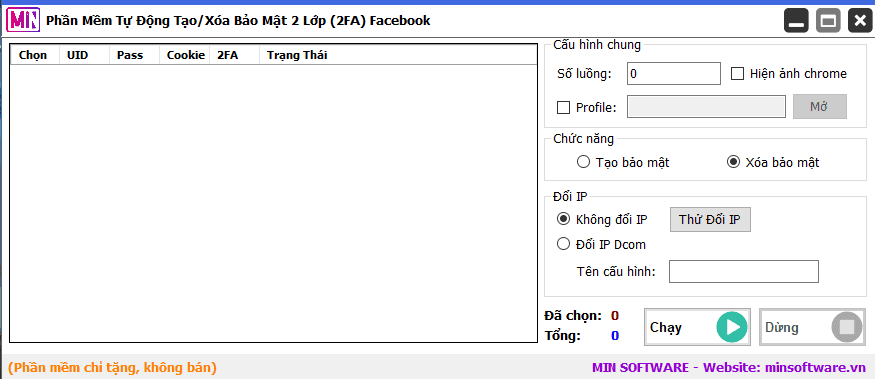The height and width of the screenshot is (379, 875).
Task: Click the Số luồng input field
Action: tap(674, 74)
